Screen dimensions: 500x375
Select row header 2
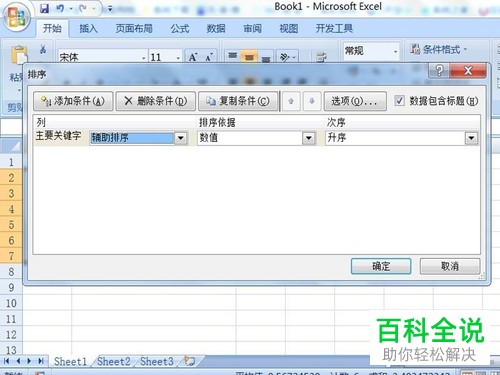11,177
